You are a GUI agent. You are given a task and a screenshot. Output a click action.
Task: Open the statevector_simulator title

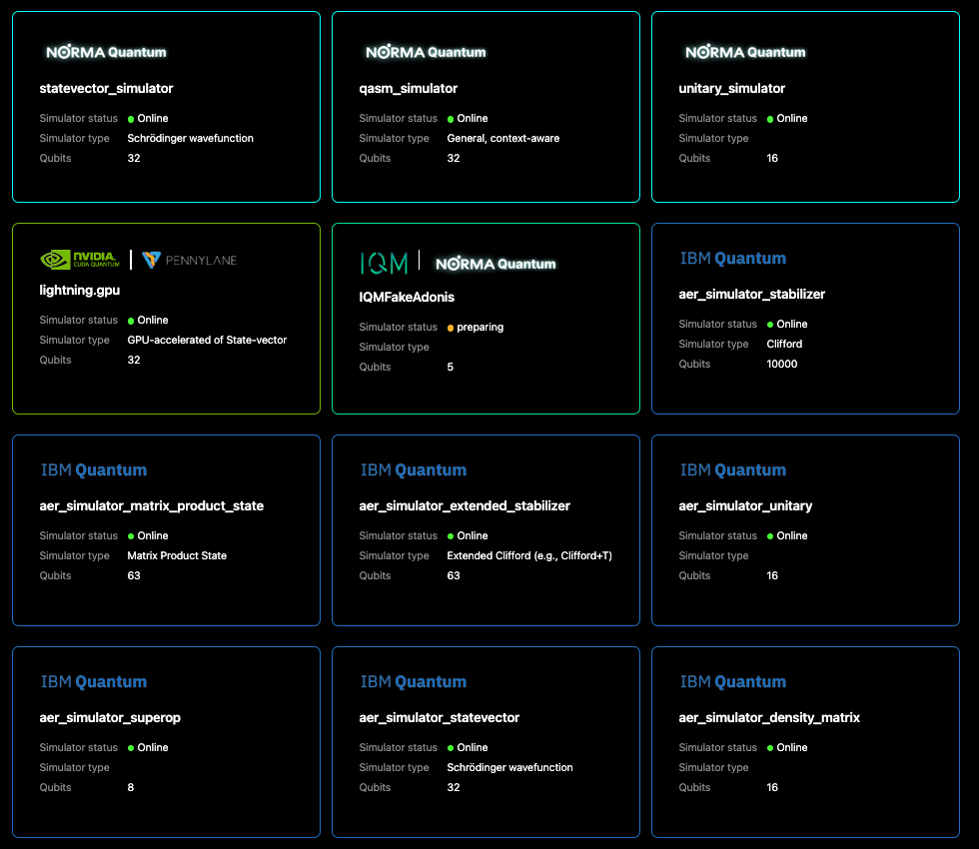click(106, 89)
